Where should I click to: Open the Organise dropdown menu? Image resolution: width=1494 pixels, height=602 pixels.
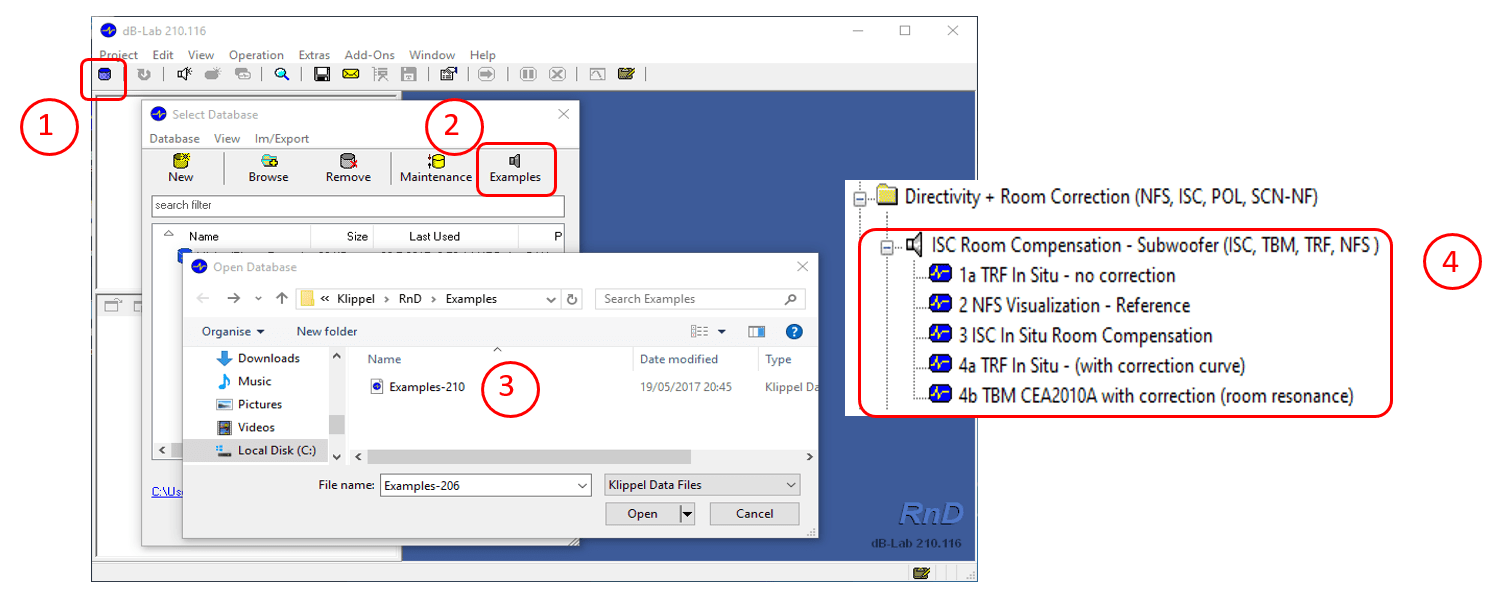(233, 331)
